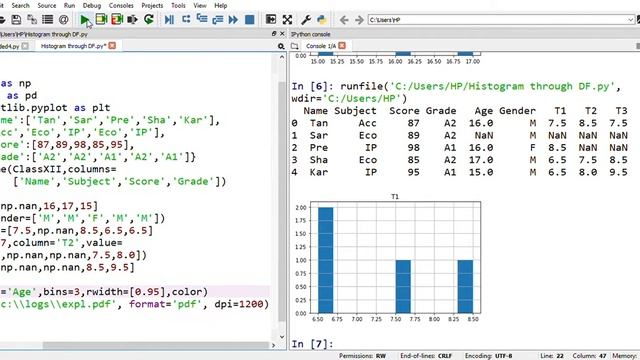
Task: Toggle fullscreen mode icon
Action: (x=287, y=19)
